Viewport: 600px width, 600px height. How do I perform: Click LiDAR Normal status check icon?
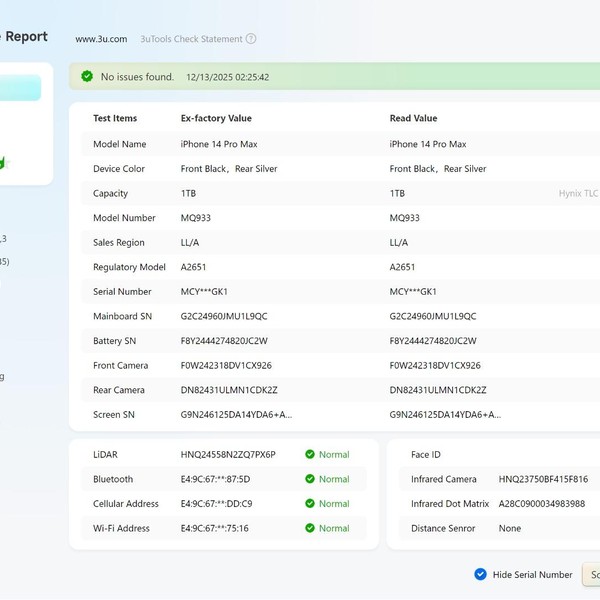(x=310, y=455)
